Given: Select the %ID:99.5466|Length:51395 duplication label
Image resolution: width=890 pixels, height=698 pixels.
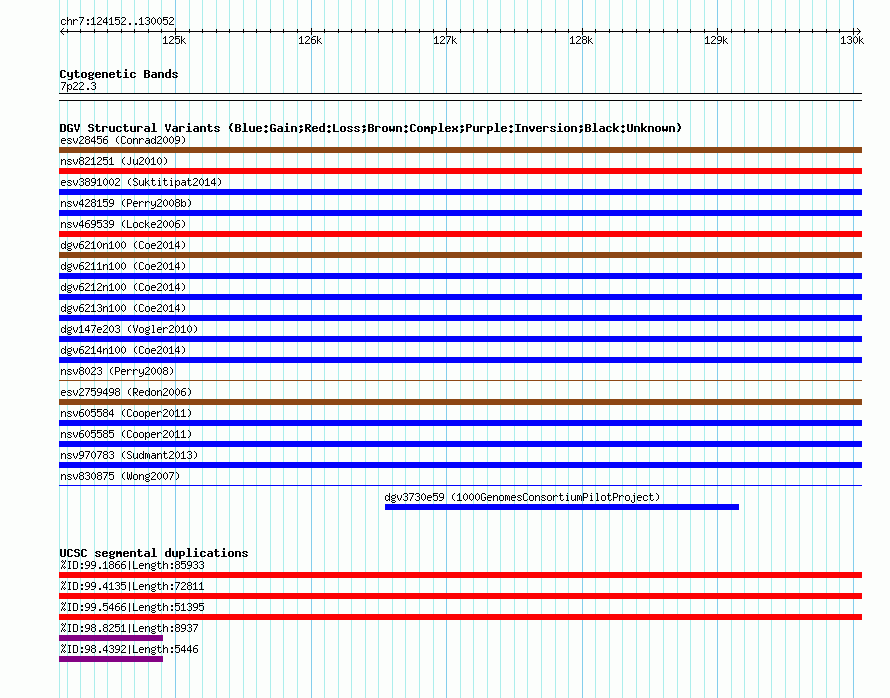Looking at the screenshot, I should click(132, 607).
